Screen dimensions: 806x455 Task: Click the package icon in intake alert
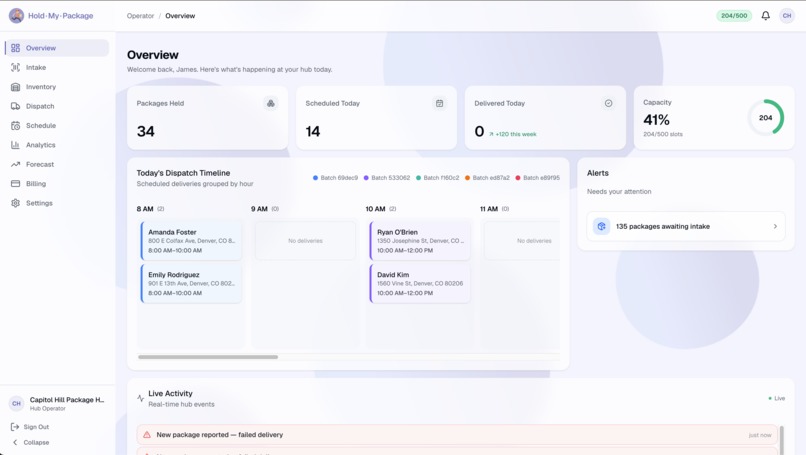coord(601,226)
